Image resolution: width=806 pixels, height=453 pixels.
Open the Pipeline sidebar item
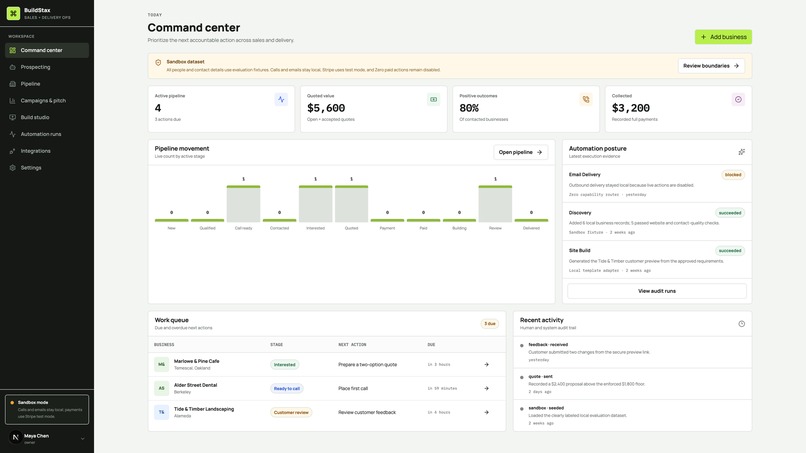point(47,84)
